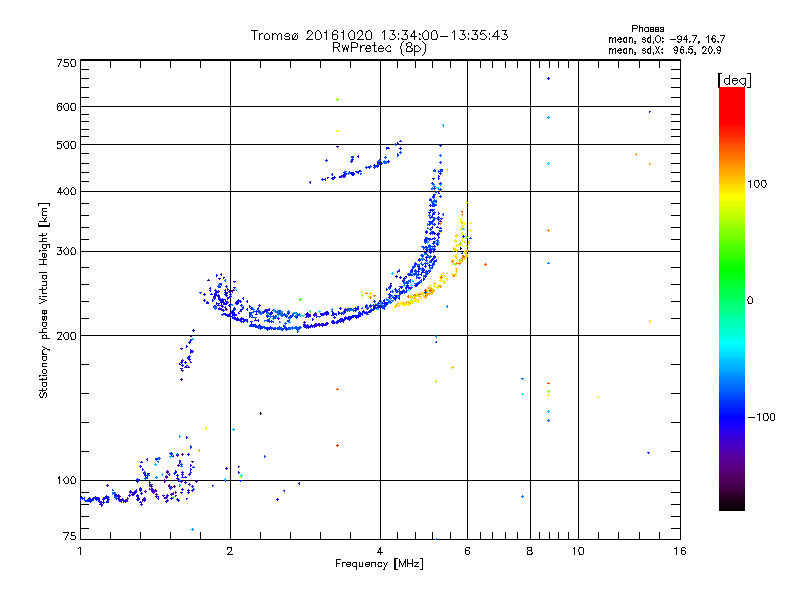800x600 pixels.
Task: Click the colorbar '-100' tick label
Action: coord(761,417)
